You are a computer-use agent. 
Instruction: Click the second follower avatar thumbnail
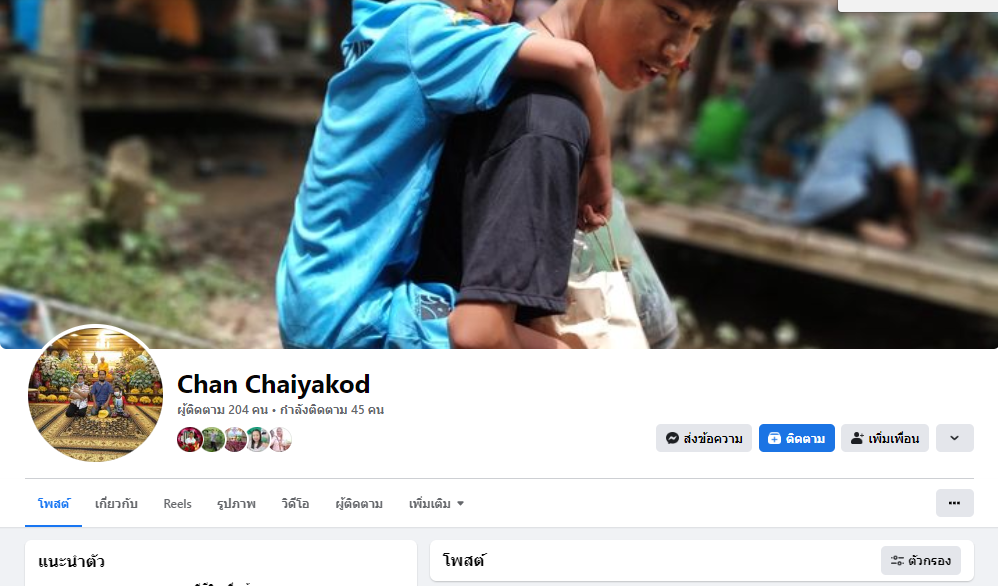tap(213, 440)
